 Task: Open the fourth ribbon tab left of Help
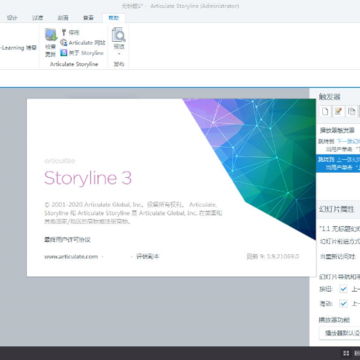pos(12,18)
